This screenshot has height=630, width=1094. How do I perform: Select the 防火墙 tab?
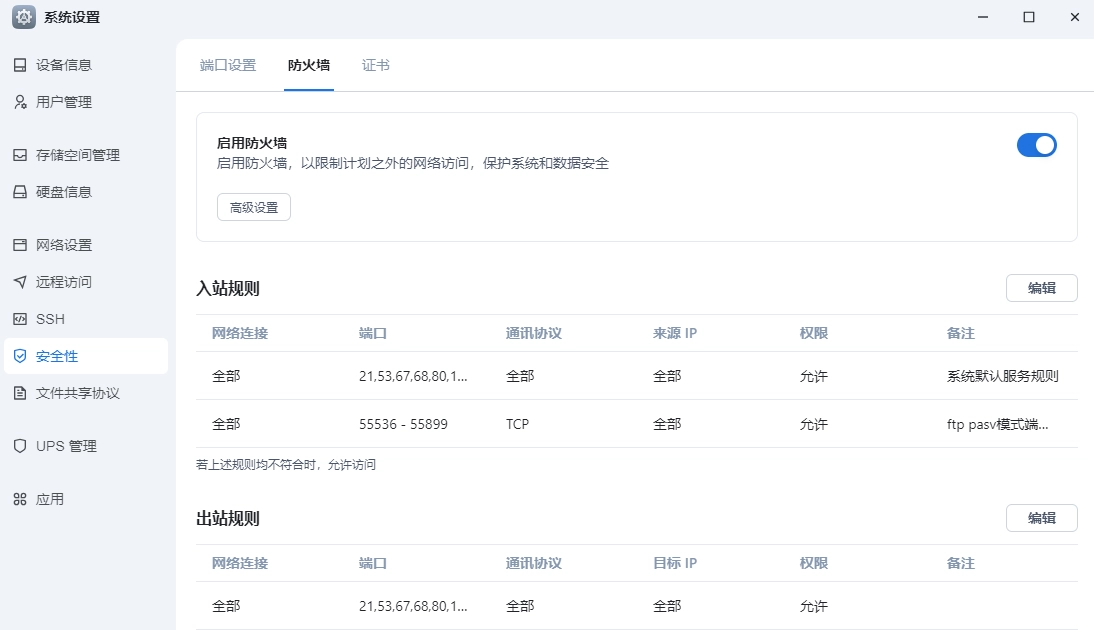click(308, 63)
